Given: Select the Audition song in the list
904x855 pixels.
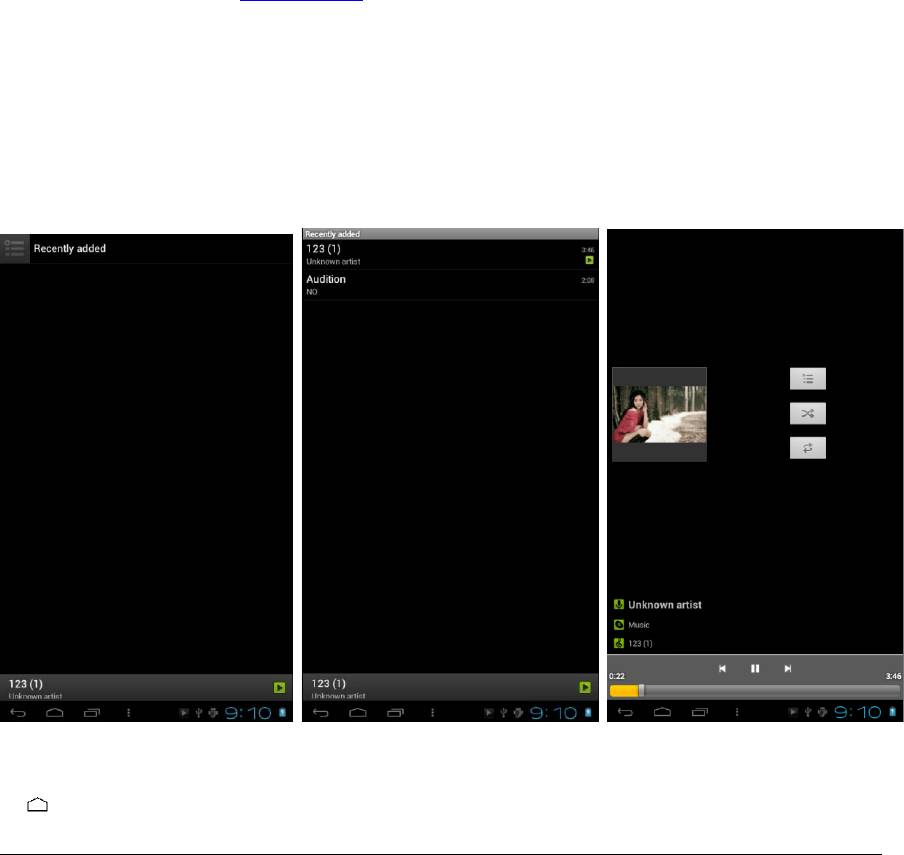Looking at the screenshot, I should pyautogui.click(x=449, y=285).
